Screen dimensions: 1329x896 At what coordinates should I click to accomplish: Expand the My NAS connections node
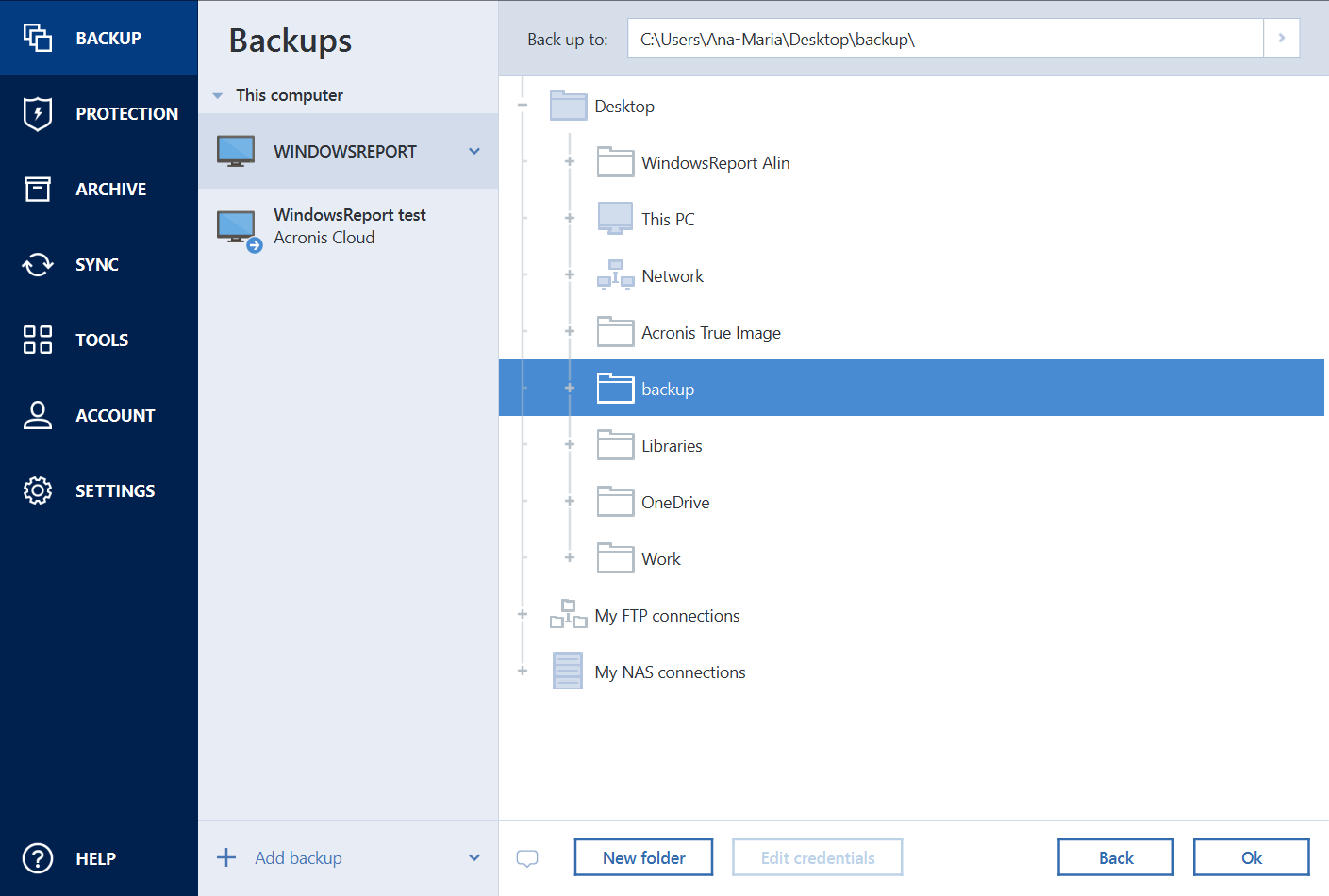523,671
